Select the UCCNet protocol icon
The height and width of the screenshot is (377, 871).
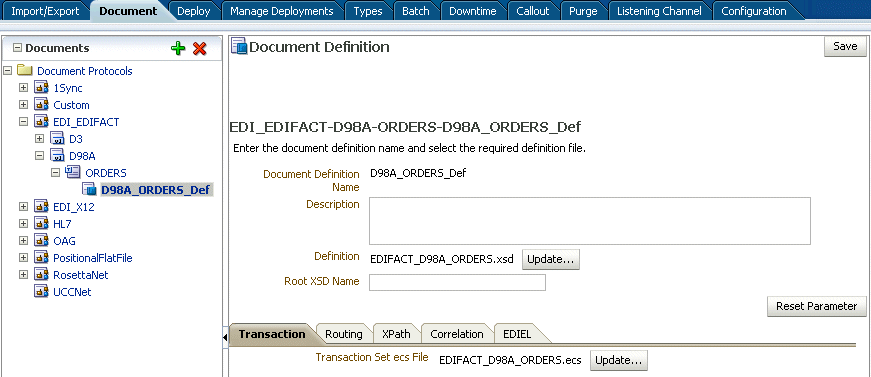42,291
